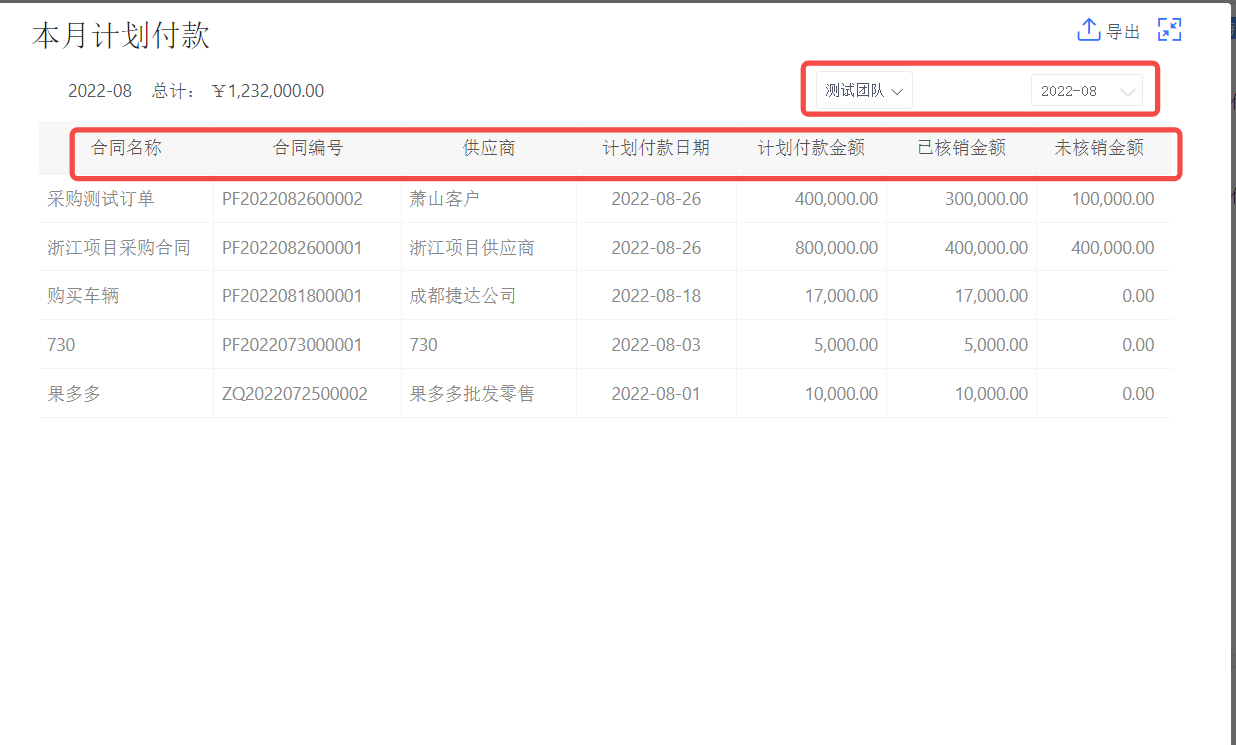Click supplier 果多多批发零售
The image size is (1236, 745).
coord(472,394)
